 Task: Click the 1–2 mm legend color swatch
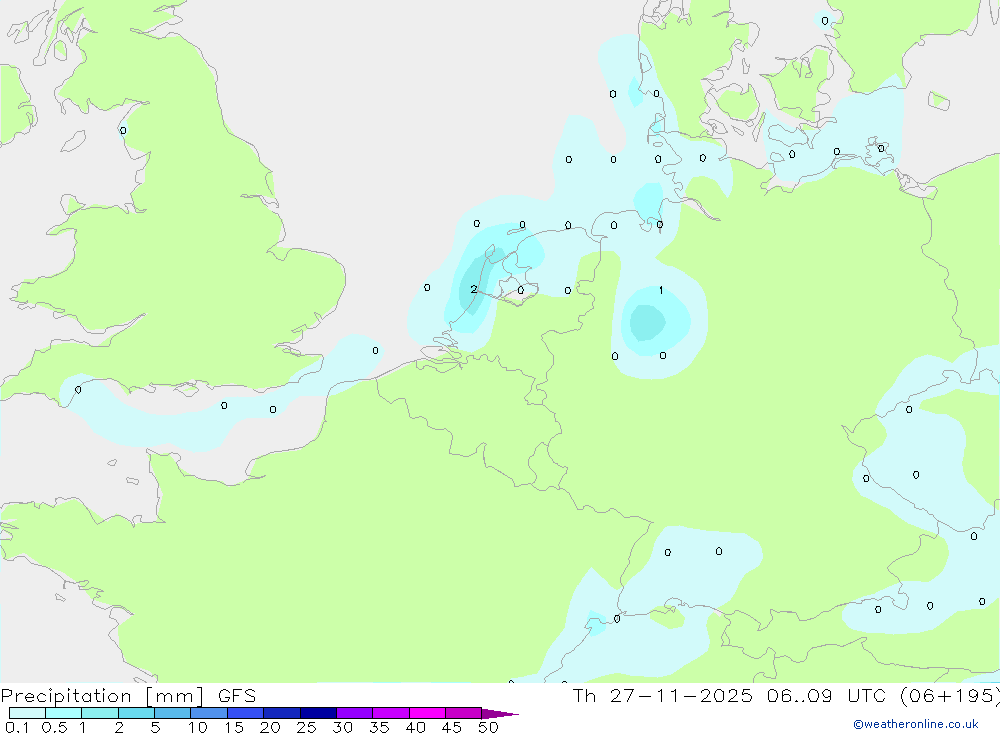(100, 713)
